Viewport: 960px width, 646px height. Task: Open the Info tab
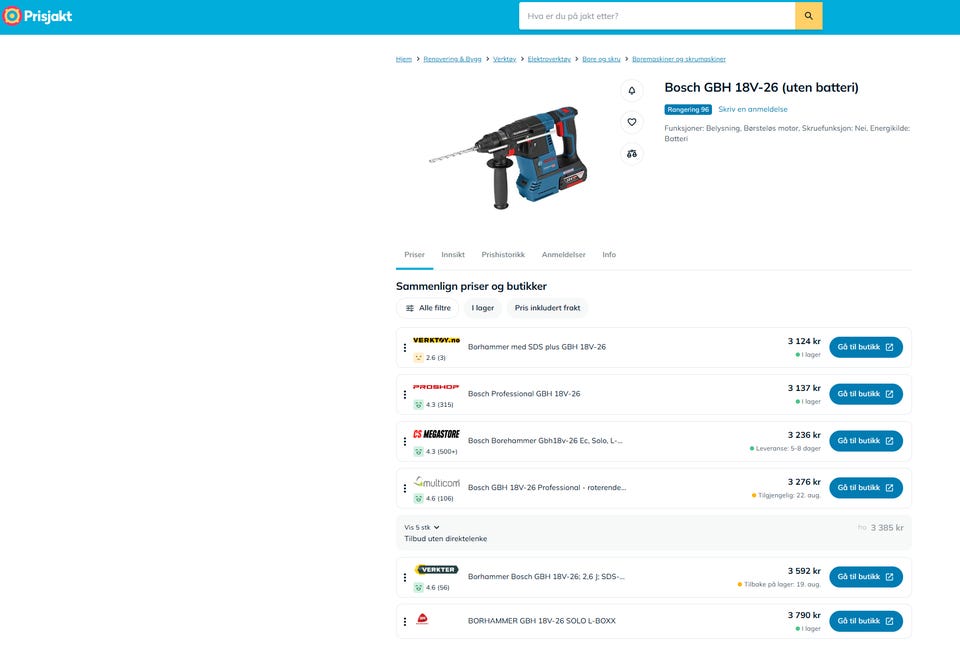609,255
